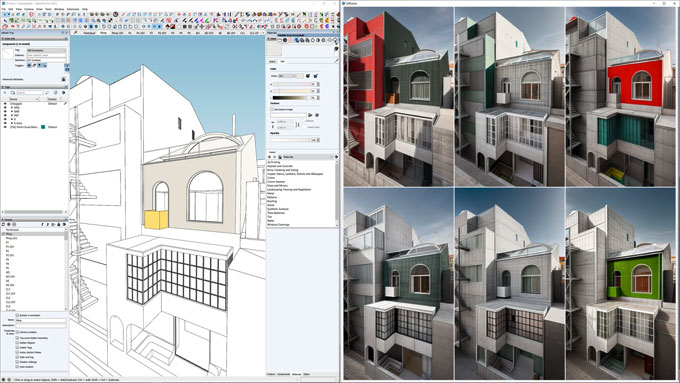
Task: Select the bright green wall render in Diffusion window
Action: [x=621, y=284]
